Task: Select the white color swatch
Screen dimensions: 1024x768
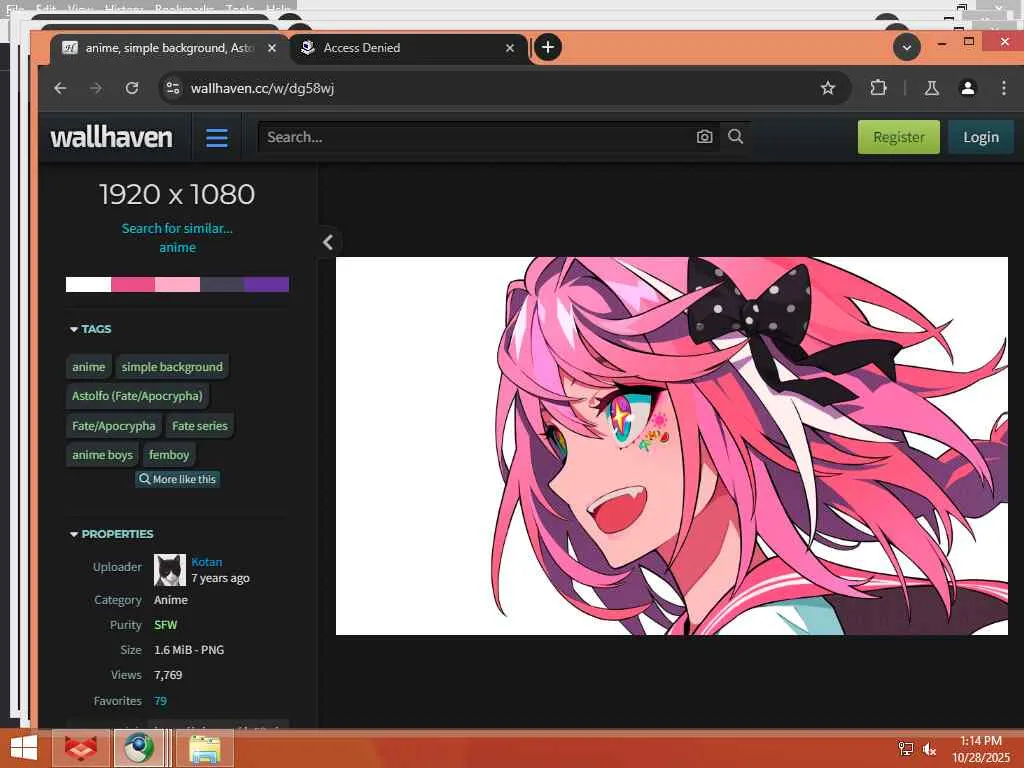Action: click(88, 284)
